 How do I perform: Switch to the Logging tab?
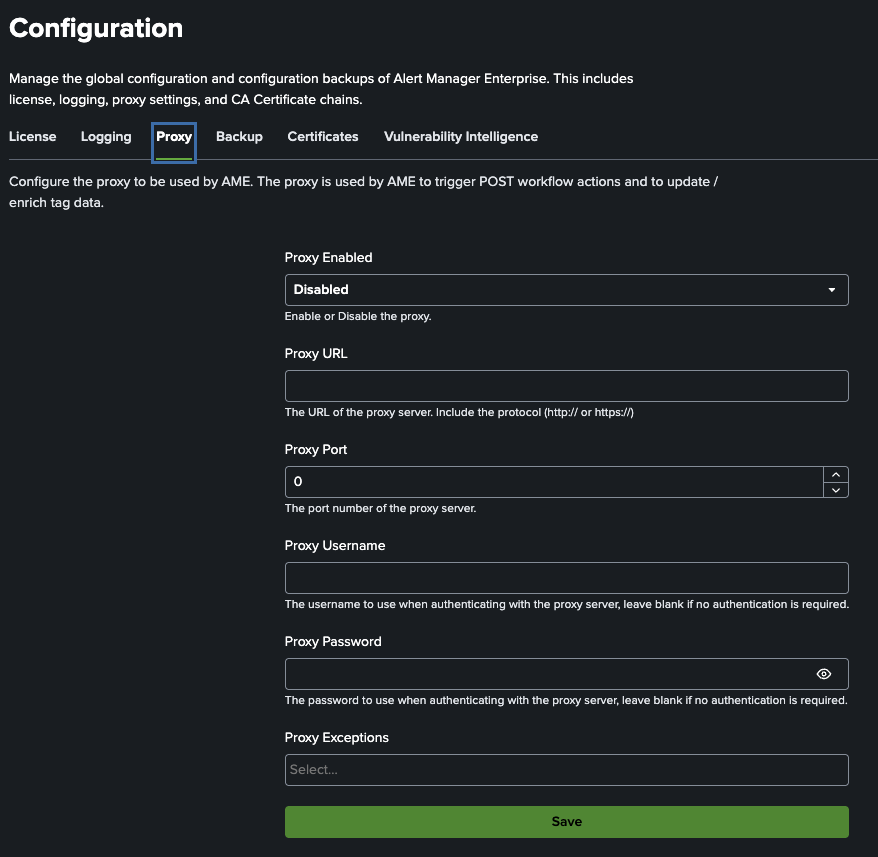pos(105,136)
